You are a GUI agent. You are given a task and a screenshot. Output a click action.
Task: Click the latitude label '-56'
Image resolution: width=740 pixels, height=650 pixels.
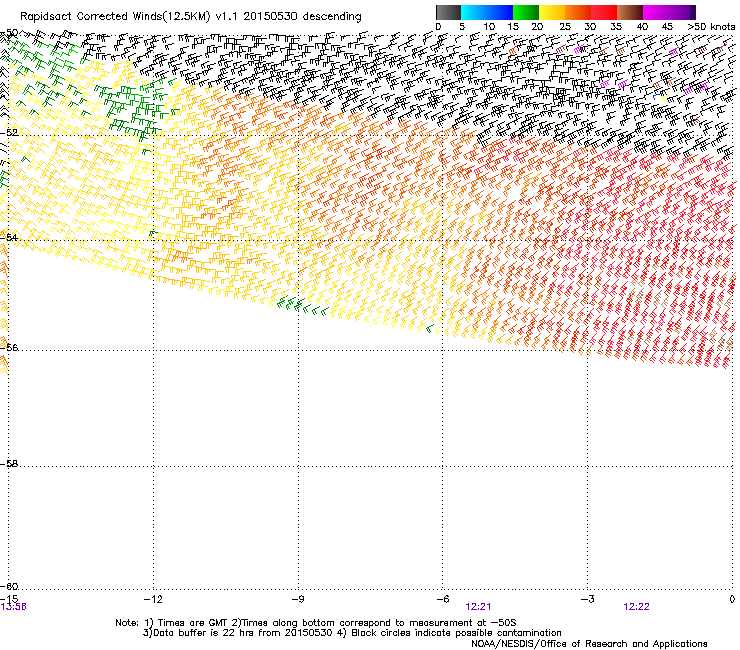[9, 347]
